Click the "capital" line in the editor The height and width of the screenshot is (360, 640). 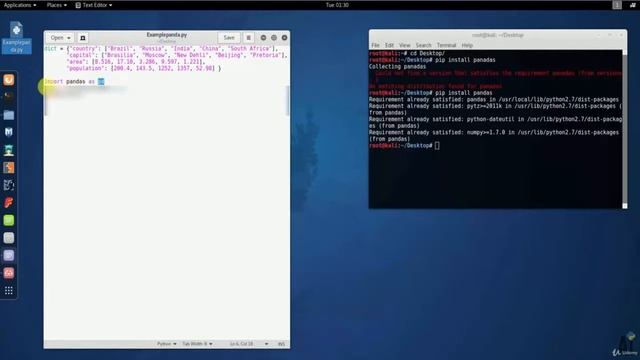(178, 55)
